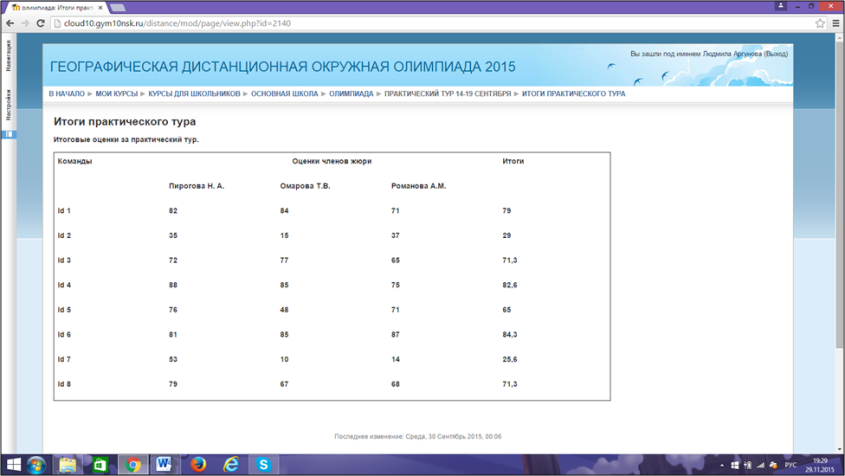Open Skype from the taskbar

point(264,465)
